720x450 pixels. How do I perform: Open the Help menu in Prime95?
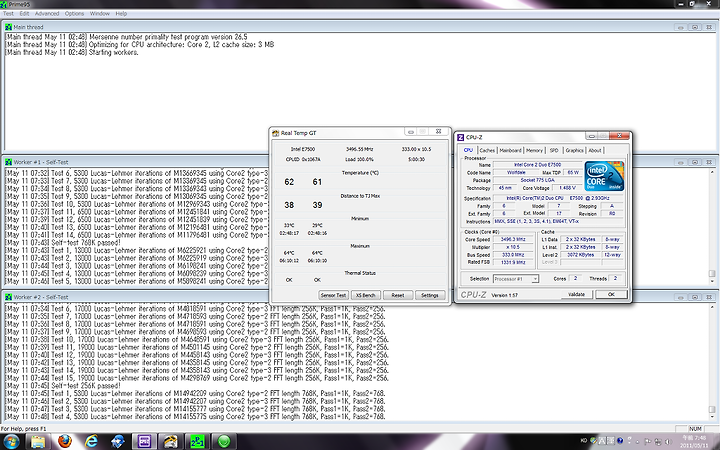(x=121, y=14)
